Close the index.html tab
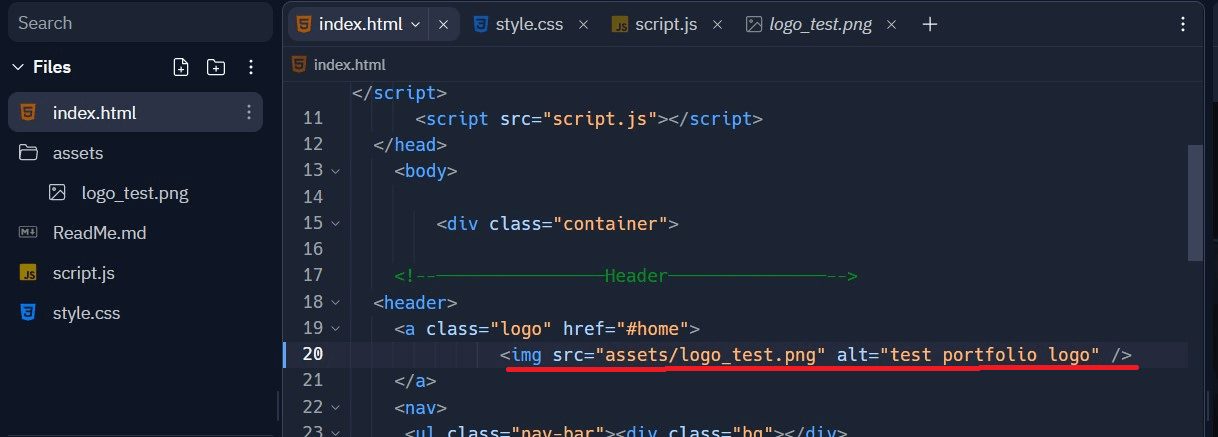The height and width of the screenshot is (437, 1218). (444, 24)
